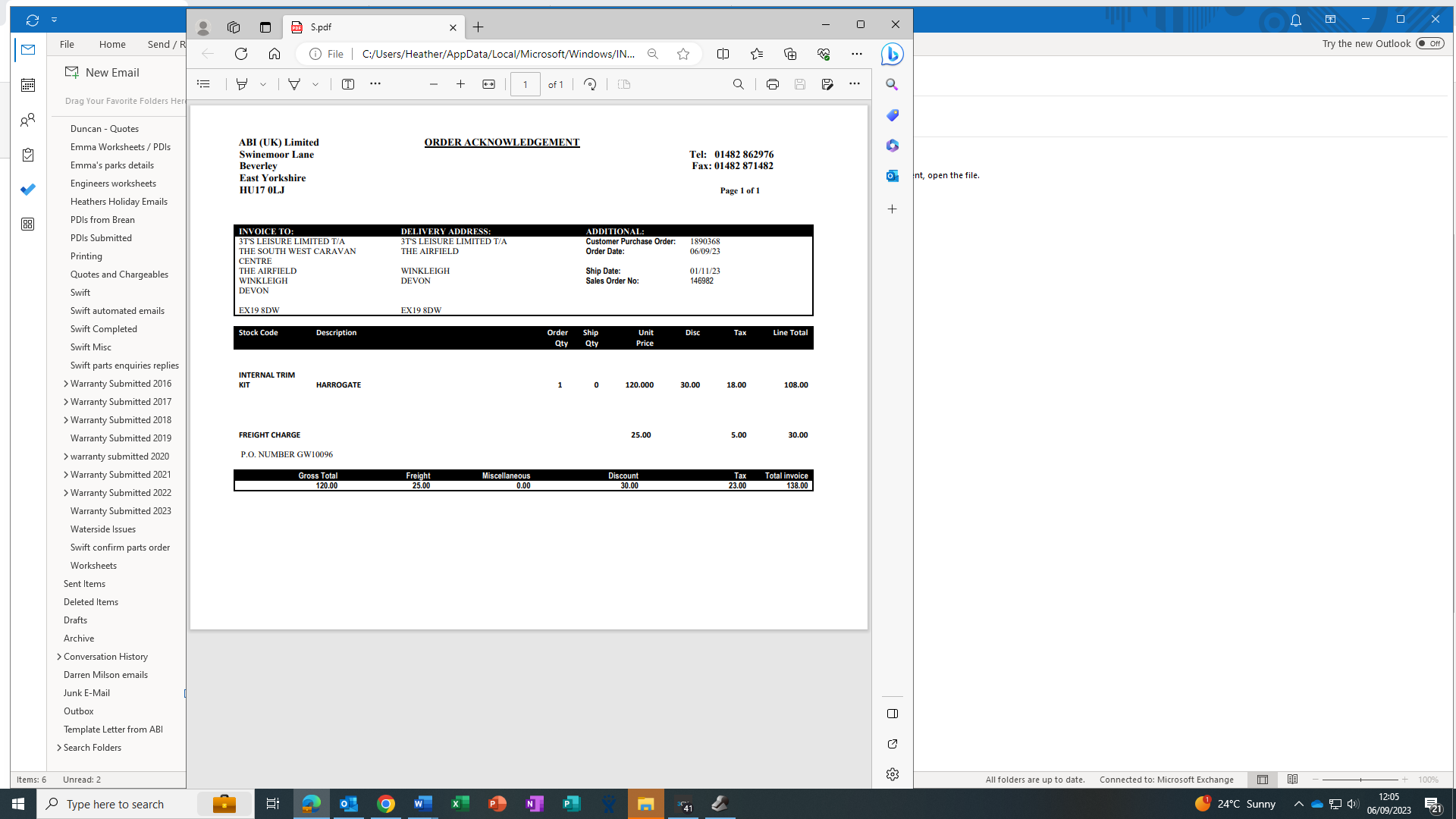
Task: Click the New Email button
Action: click(x=102, y=72)
